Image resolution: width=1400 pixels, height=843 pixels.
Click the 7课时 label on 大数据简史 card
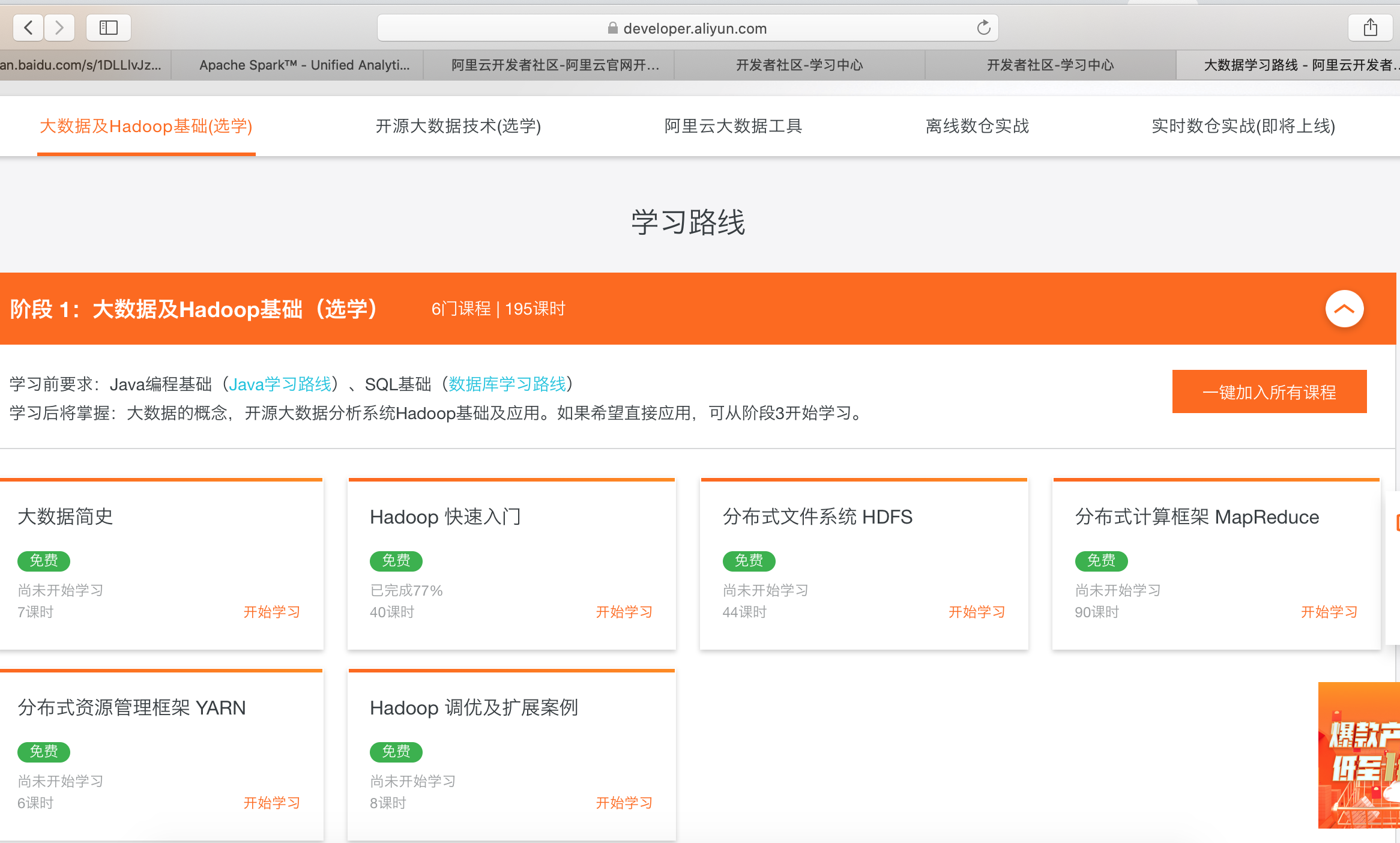35,612
